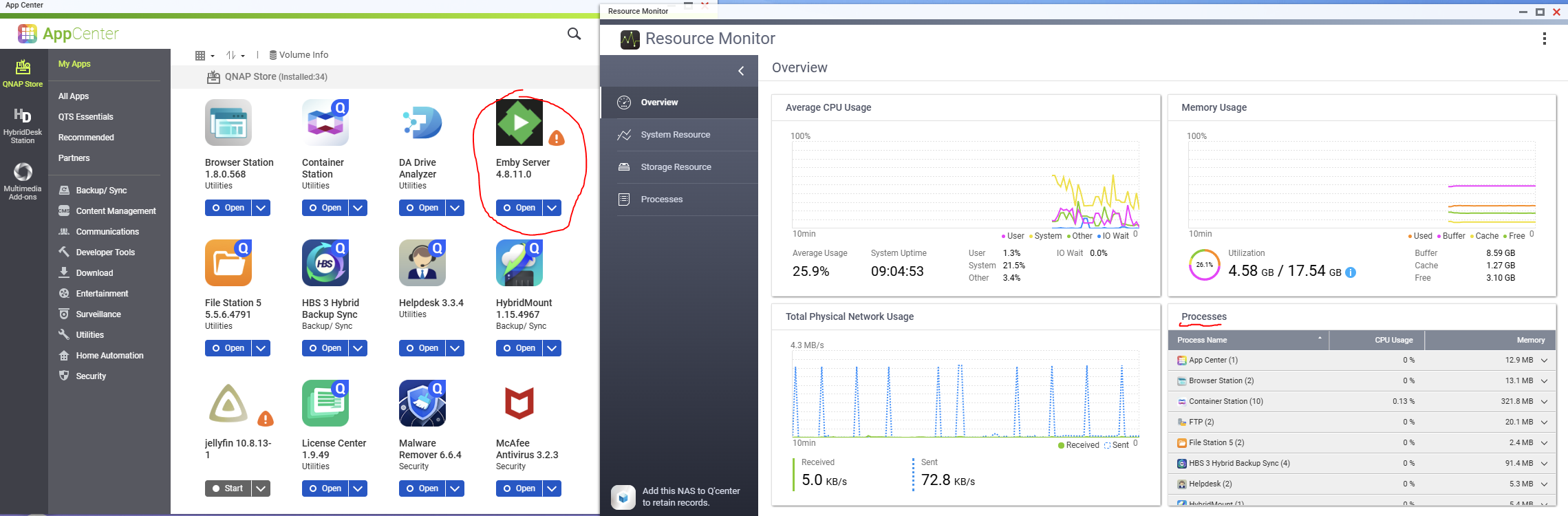Open License Center with Open button
The width and height of the screenshot is (1568, 516).
pyautogui.click(x=325, y=488)
